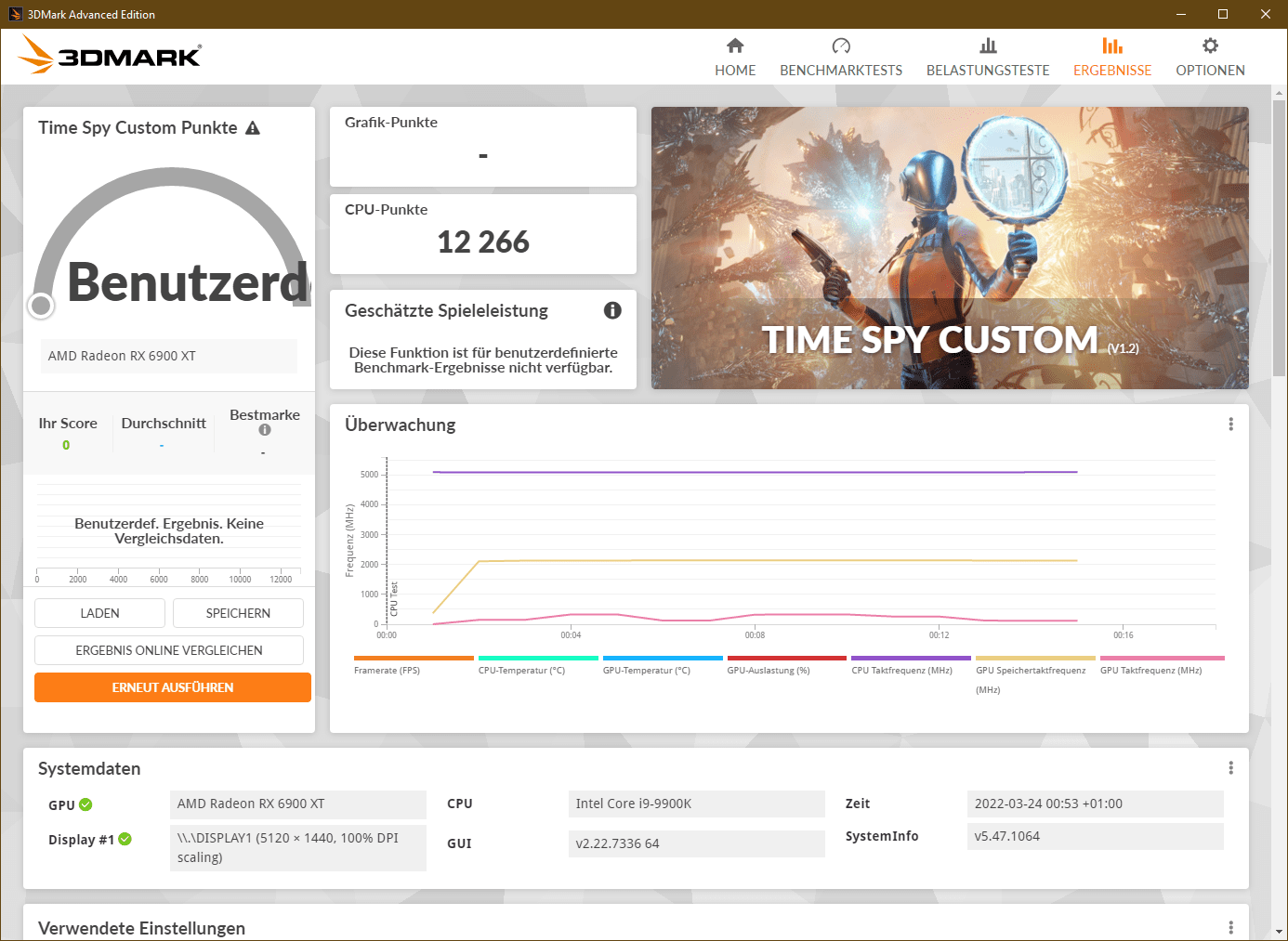Image resolution: width=1288 pixels, height=941 pixels.
Task: Click the SystemInfo version v5.47.1064
Action: click(1096, 836)
